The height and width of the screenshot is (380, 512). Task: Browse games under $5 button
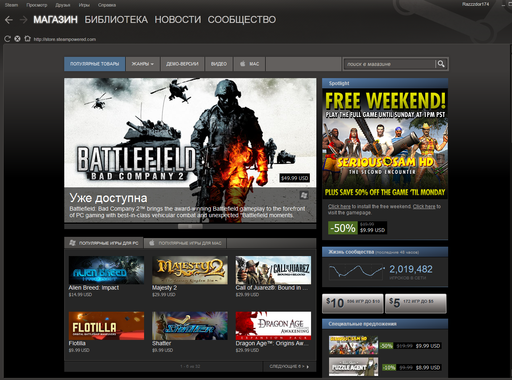click(416, 303)
